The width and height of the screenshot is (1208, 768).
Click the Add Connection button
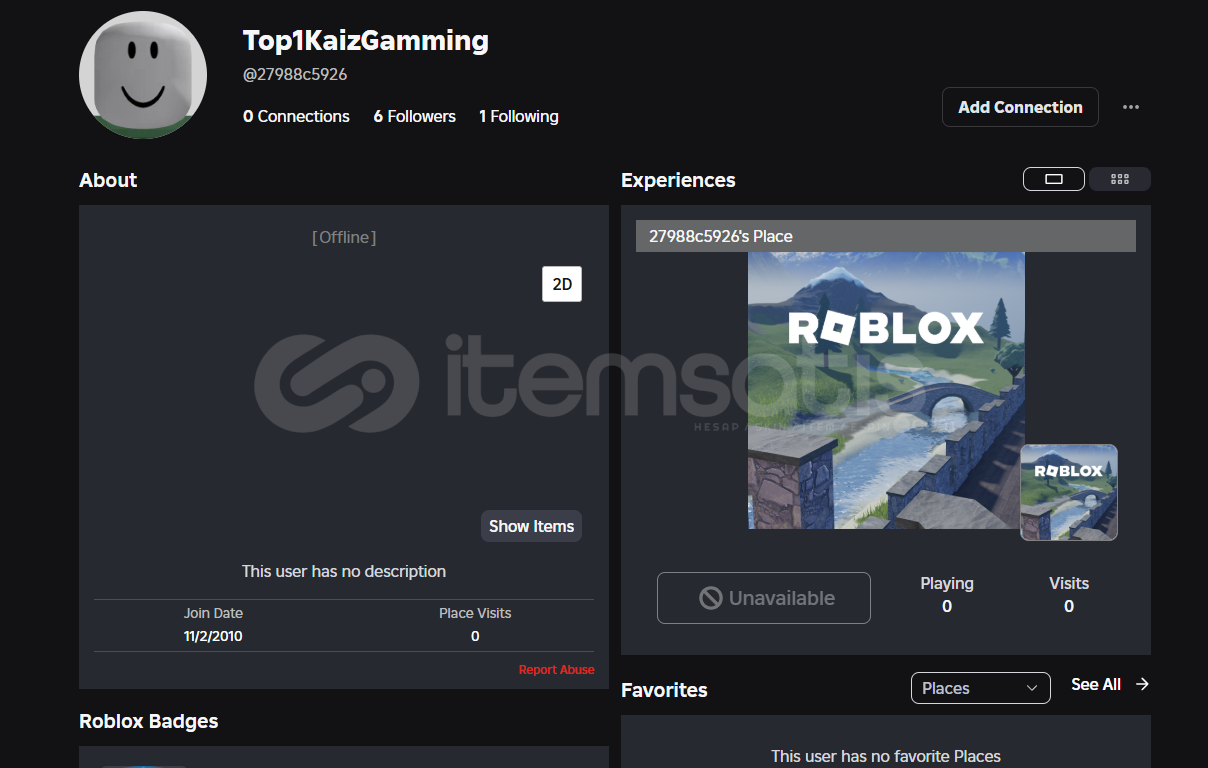coord(1020,107)
